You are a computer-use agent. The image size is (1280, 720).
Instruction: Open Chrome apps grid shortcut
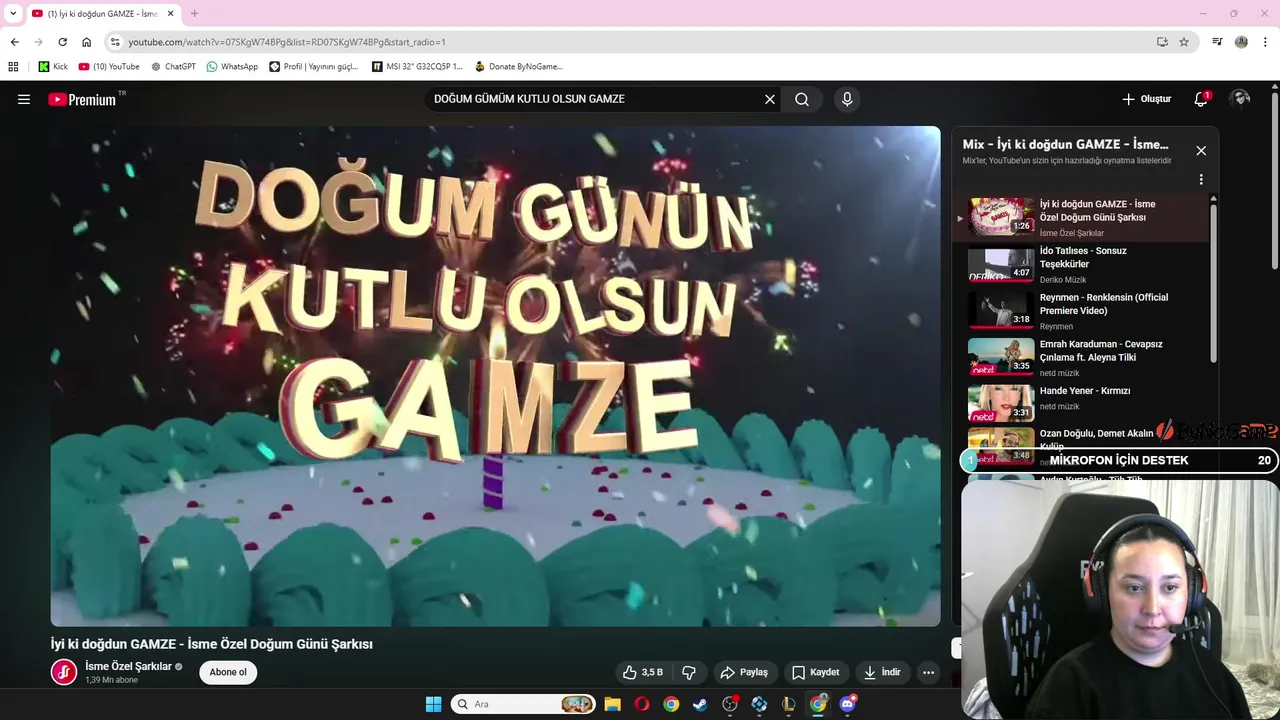click(13, 67)
